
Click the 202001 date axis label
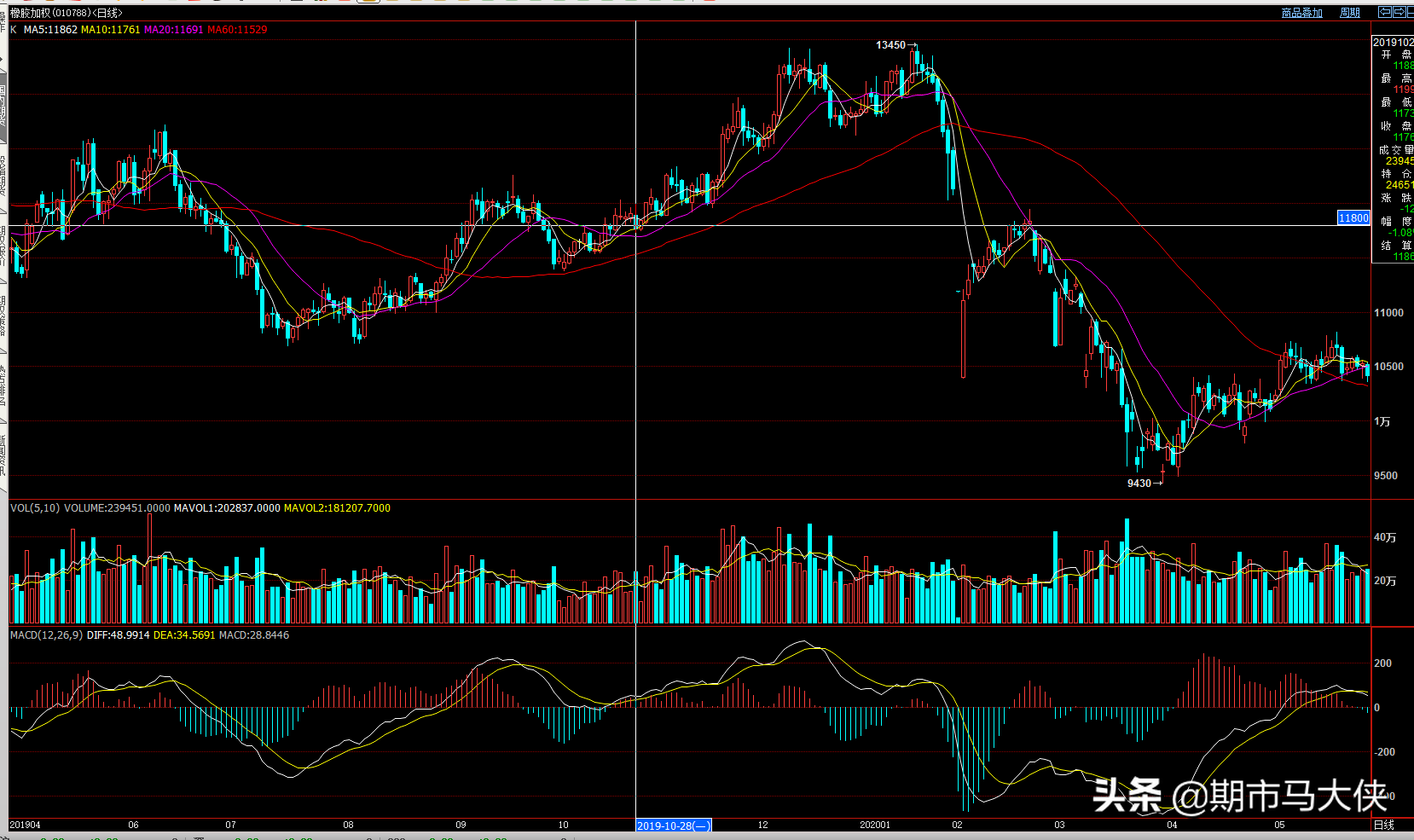[x=875, y=825]
